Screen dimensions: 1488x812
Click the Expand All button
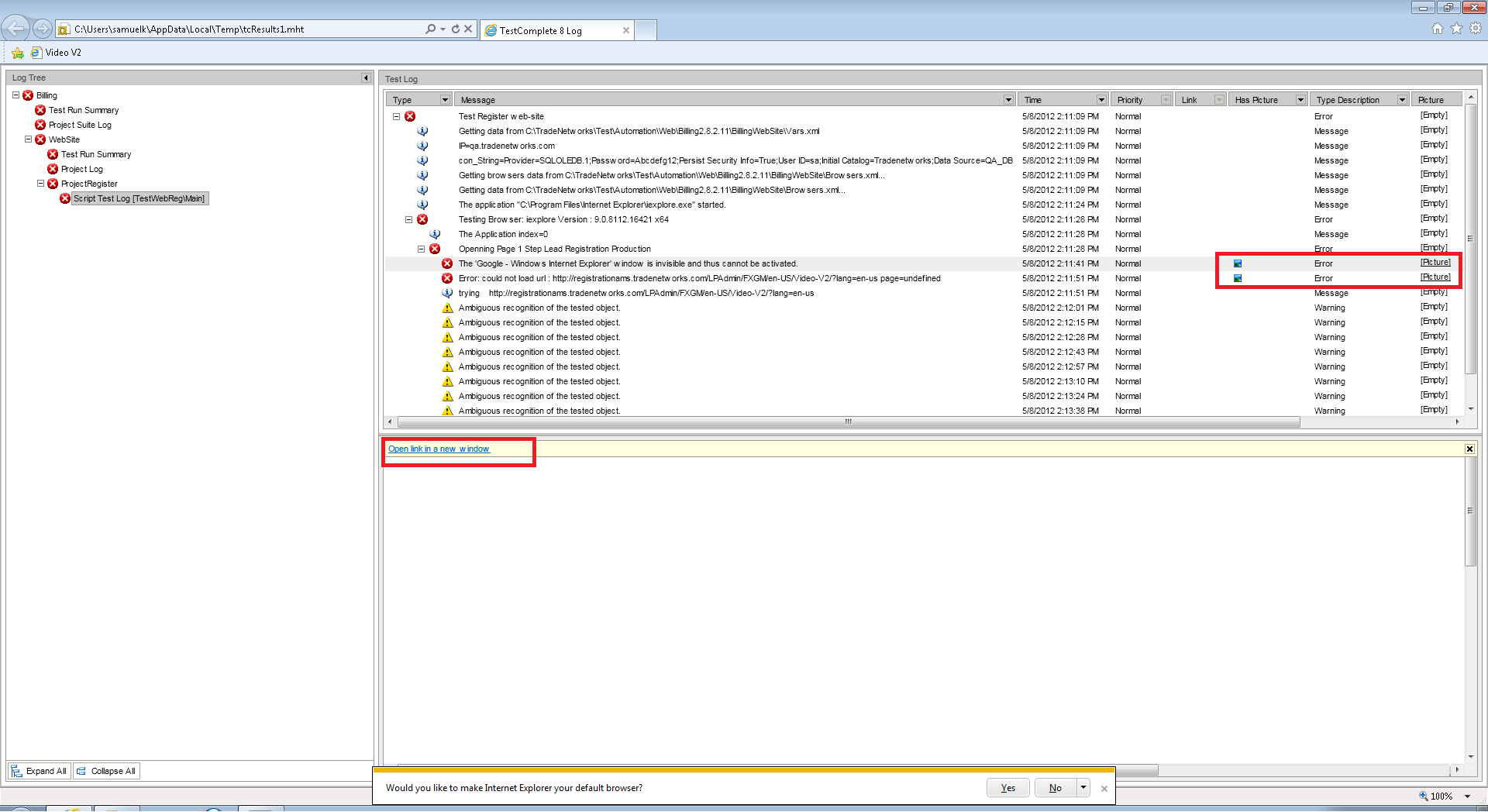click(x=40, y=771)
